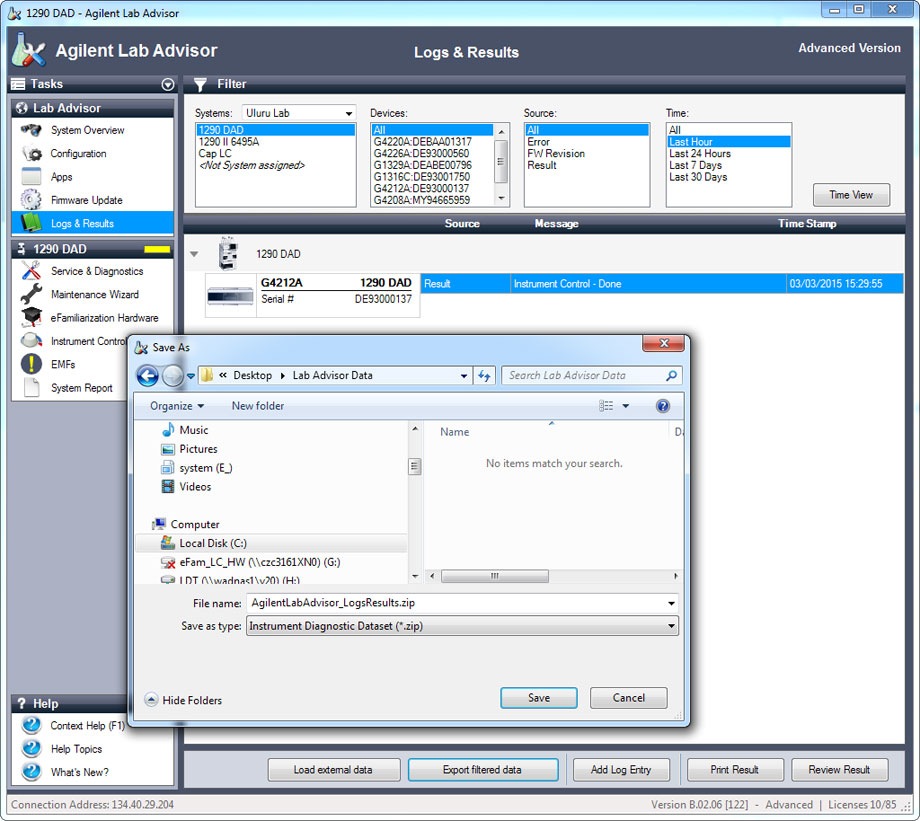Image resolution: width=920 pixels, height=821 pixels.
Task: Click the System Overview icon in sidebar
Action: point(32,130)
